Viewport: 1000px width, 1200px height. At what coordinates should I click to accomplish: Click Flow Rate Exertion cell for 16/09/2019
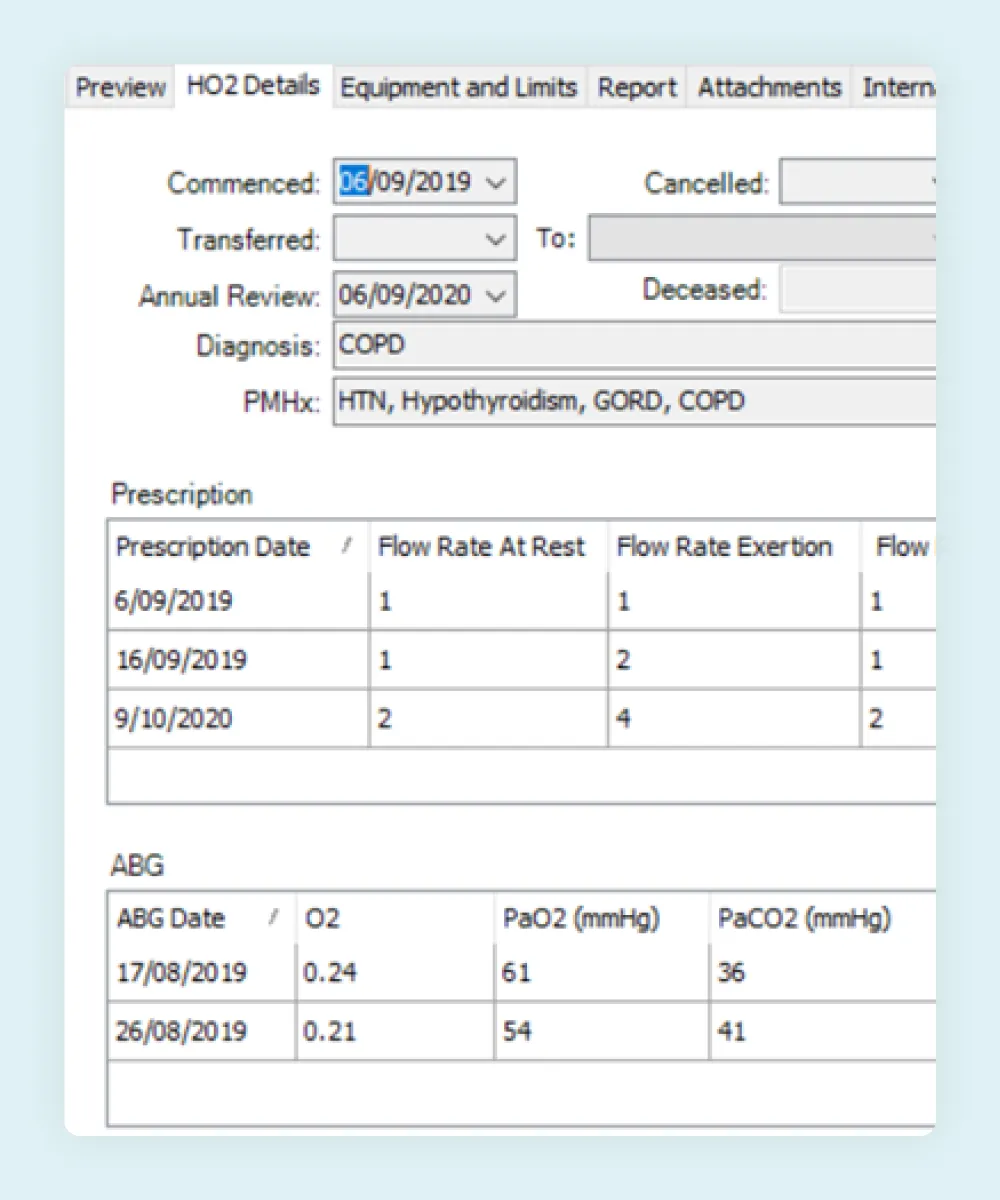point(734,660)
